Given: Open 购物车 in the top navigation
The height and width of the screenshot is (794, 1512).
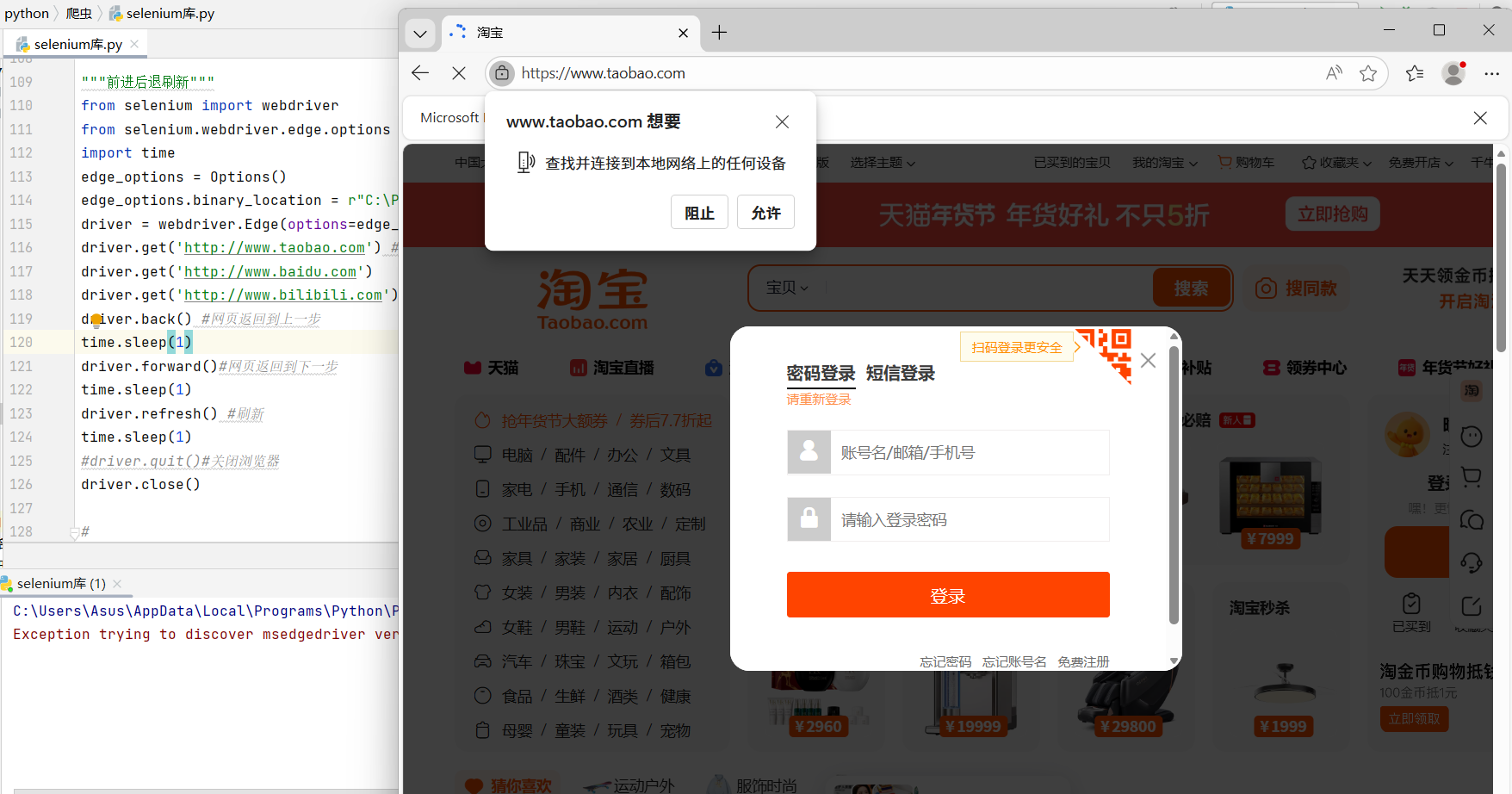Looking at the screenshot, I should 1246,162.
